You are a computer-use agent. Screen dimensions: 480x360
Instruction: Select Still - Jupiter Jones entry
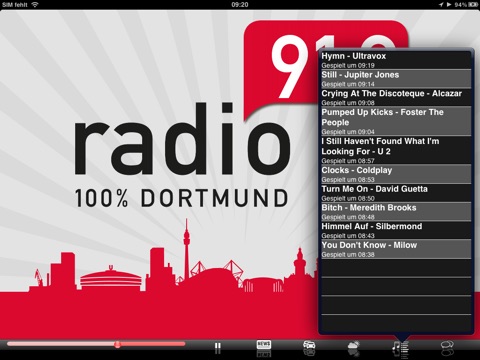pos(396,79)
